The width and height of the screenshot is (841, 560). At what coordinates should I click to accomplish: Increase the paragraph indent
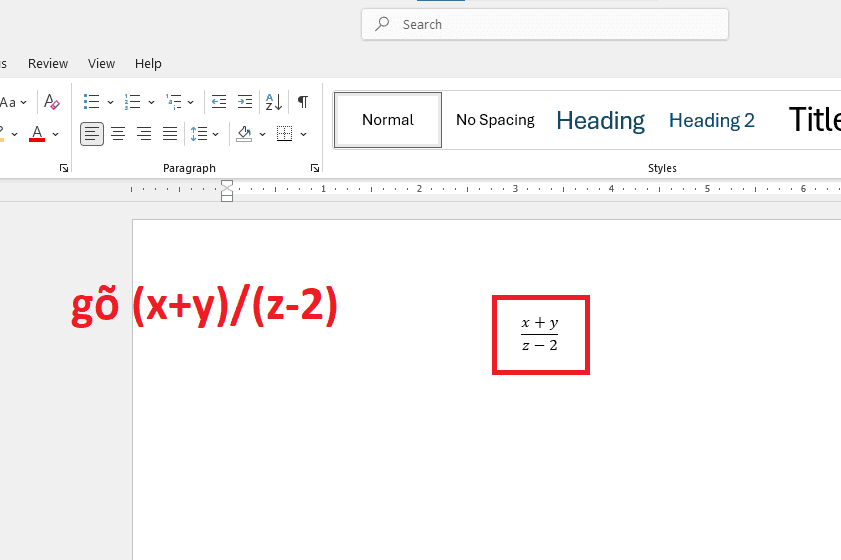(x=245, y=101)
